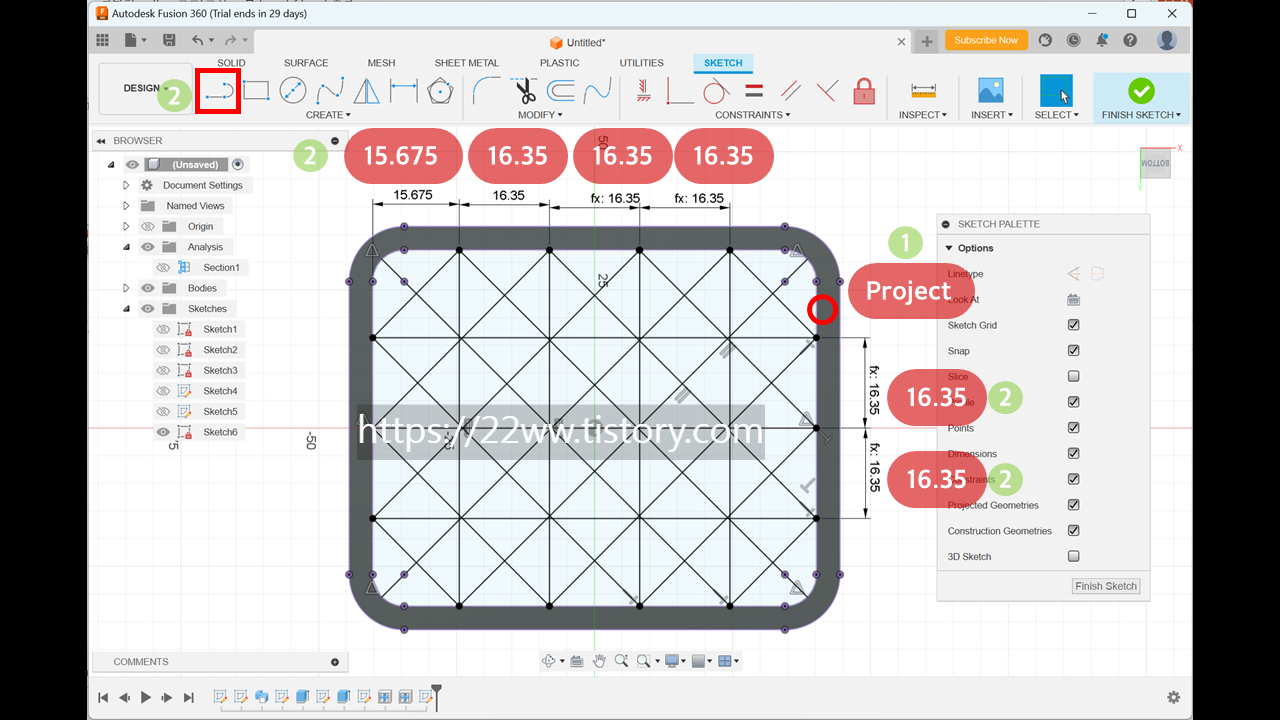
Task: Click the Select tool icon
Action: 1056,90
